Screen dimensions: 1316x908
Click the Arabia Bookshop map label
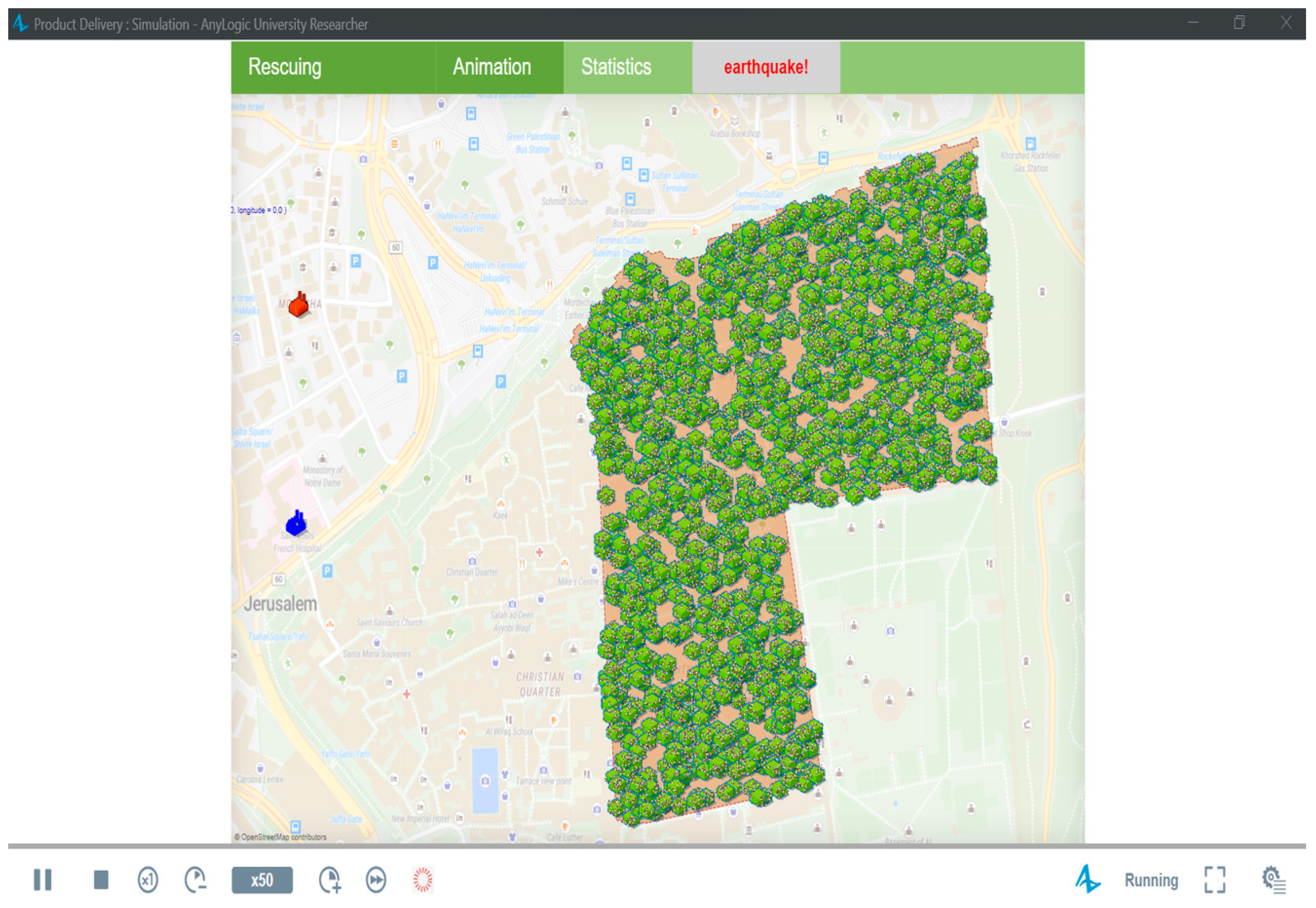click(x=735, y=134)
